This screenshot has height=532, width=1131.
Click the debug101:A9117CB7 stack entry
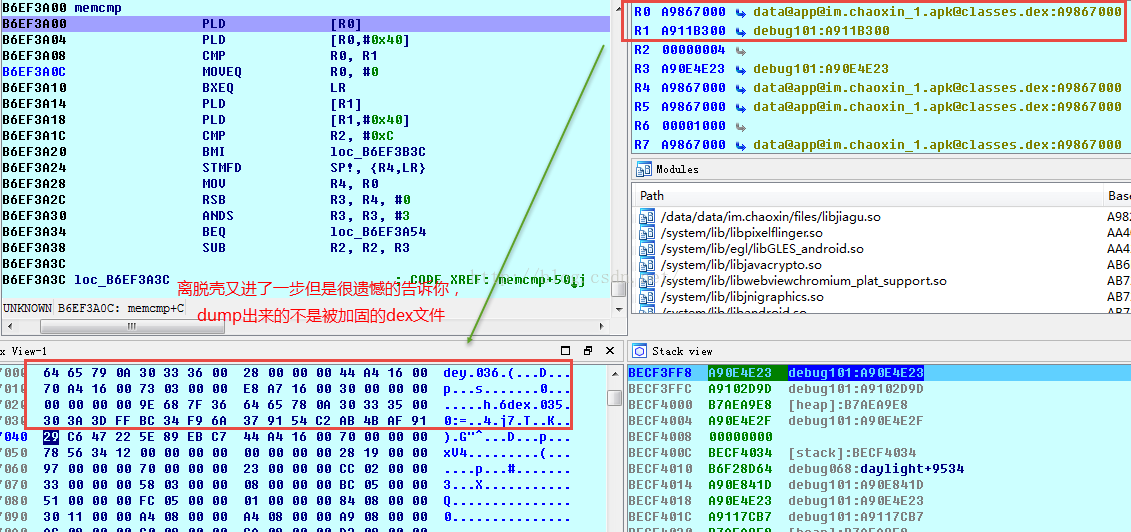tap(855, 516)
